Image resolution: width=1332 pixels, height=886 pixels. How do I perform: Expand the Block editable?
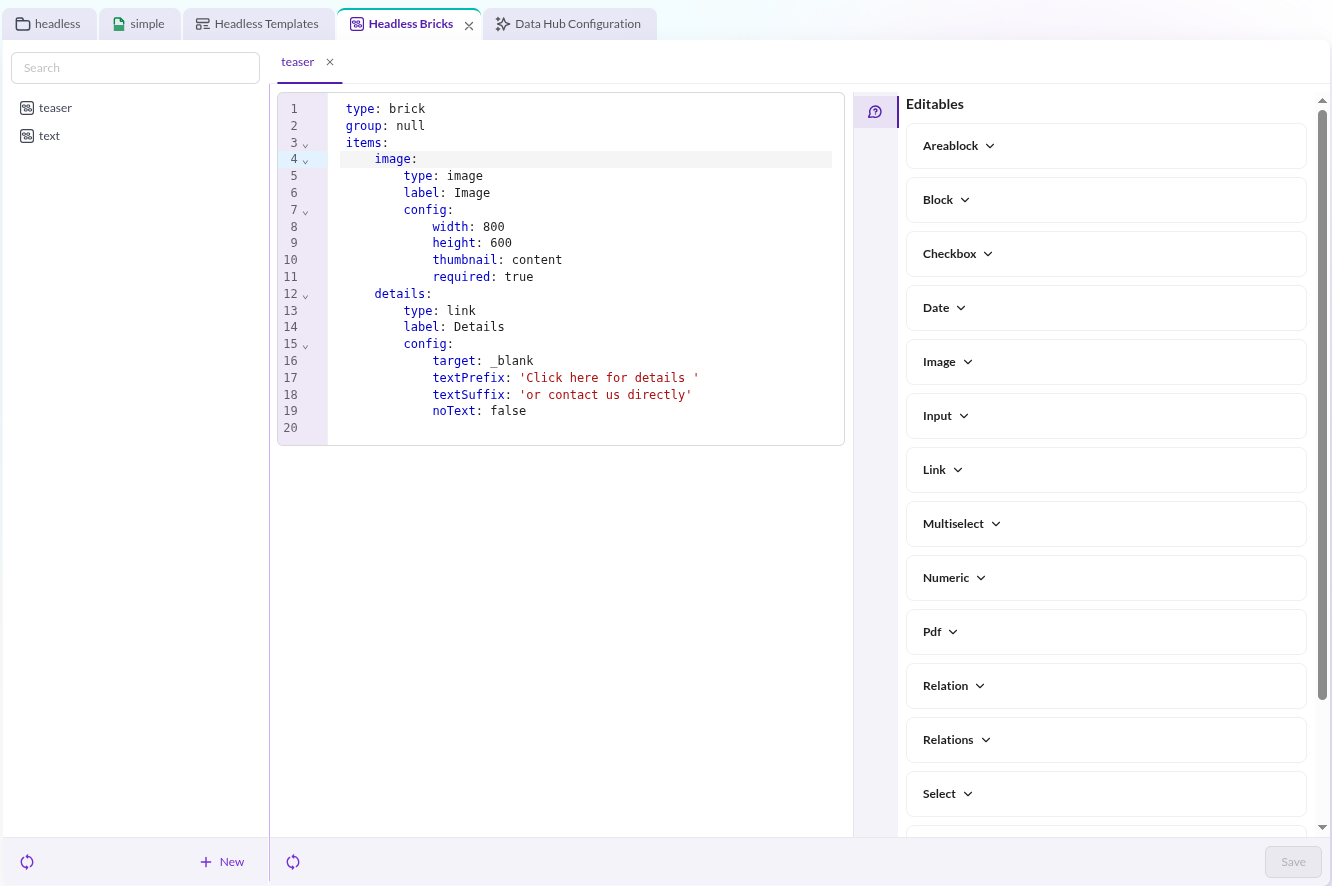tap(1106, 200)
